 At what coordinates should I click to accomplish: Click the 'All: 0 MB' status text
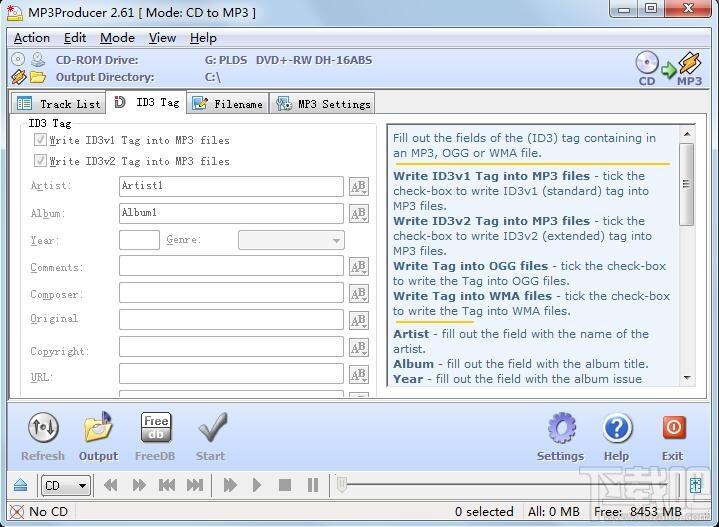coord(553,511)
